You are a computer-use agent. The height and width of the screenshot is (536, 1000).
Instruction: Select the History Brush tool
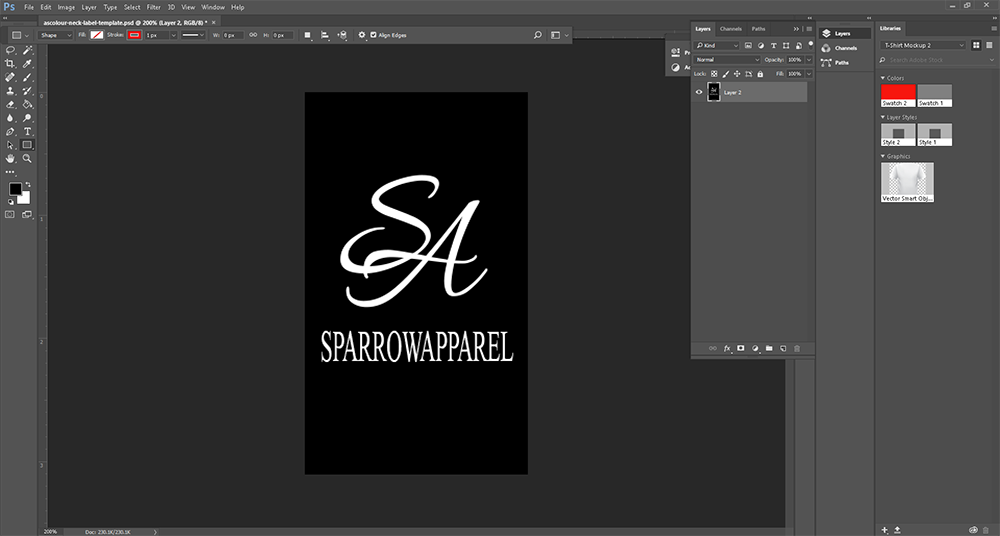pos(27,91)
